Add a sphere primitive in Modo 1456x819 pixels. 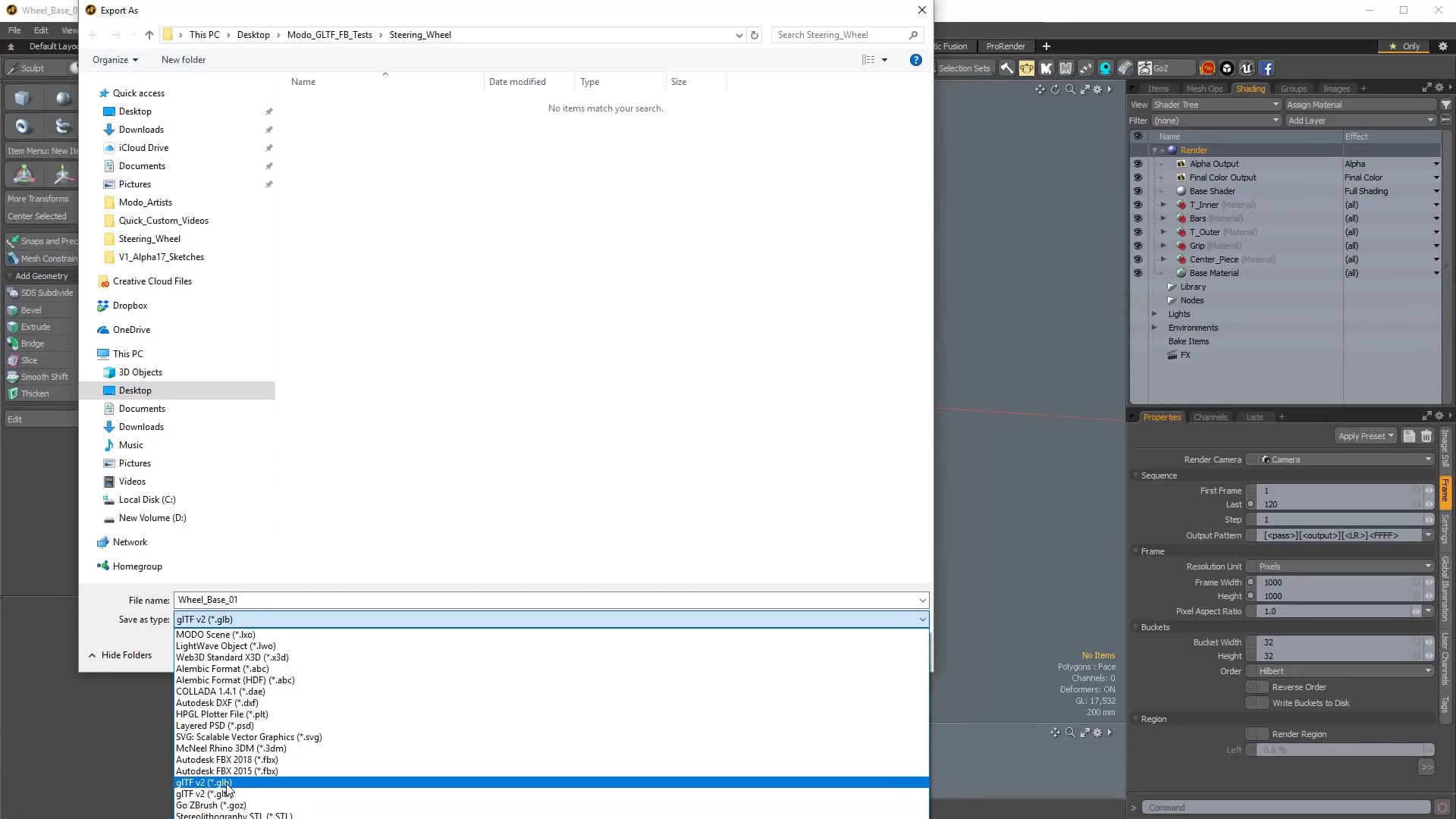62,98
